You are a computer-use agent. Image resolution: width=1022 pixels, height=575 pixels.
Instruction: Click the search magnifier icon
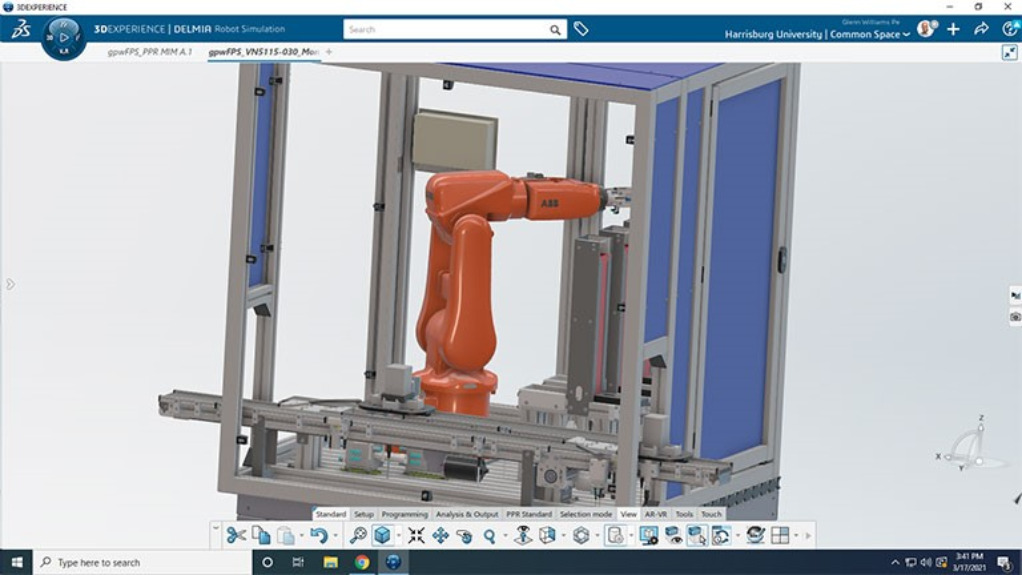click(x=555, y=29)
